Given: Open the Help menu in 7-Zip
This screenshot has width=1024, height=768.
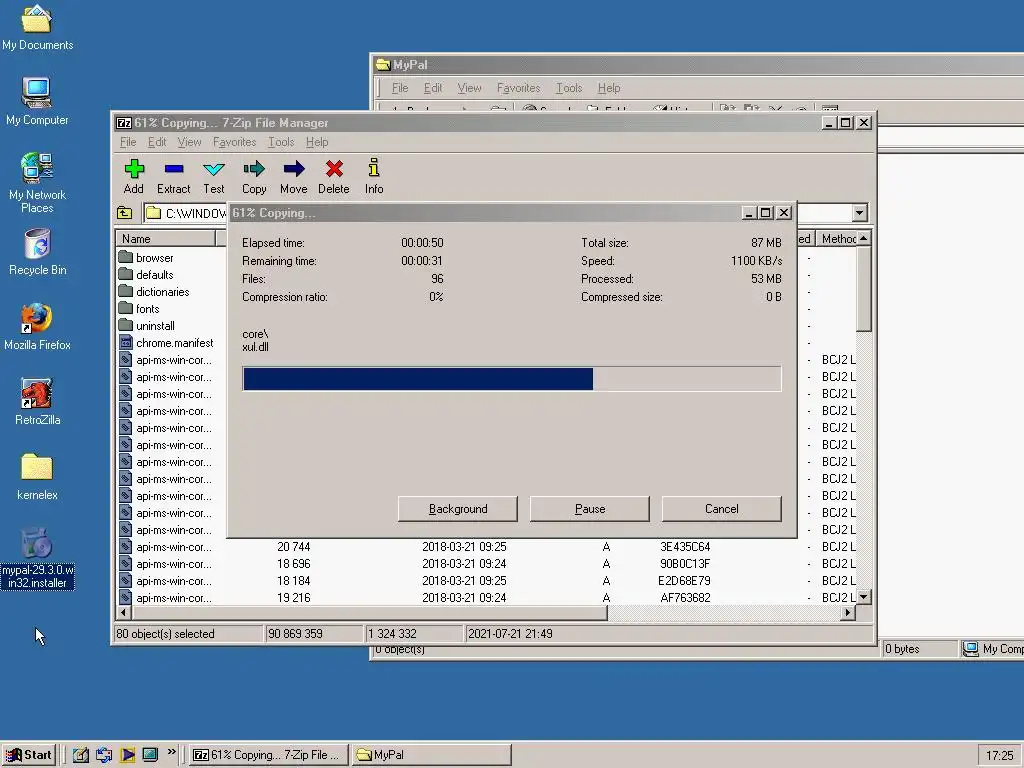Looking at the screenshot, I should pyautogui.click(x=317, y=142).
